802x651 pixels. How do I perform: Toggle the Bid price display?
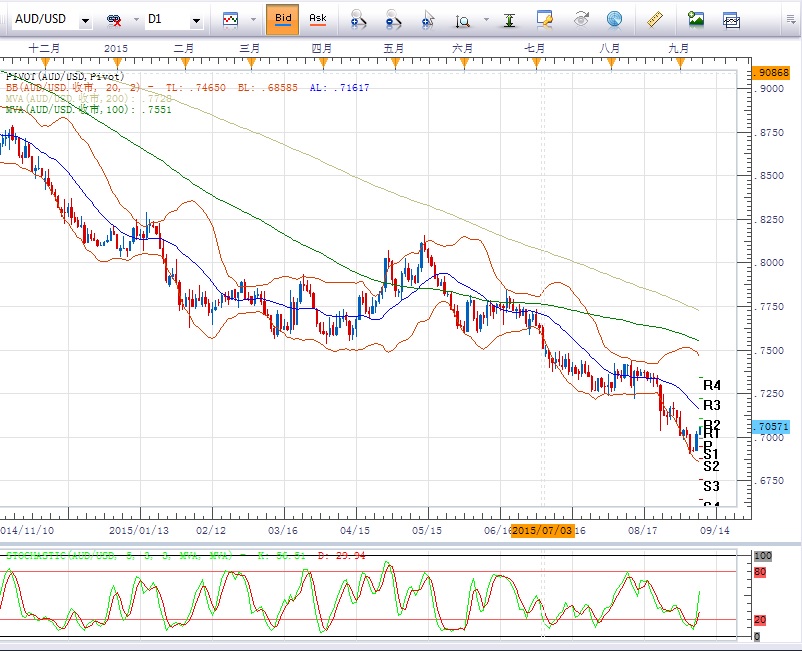click(283, 19)
